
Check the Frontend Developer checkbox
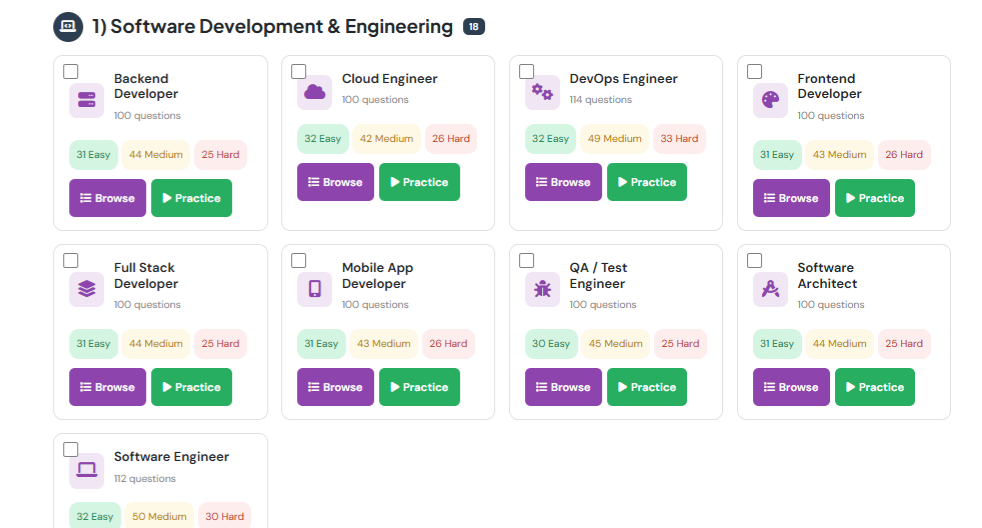point(755,71)
